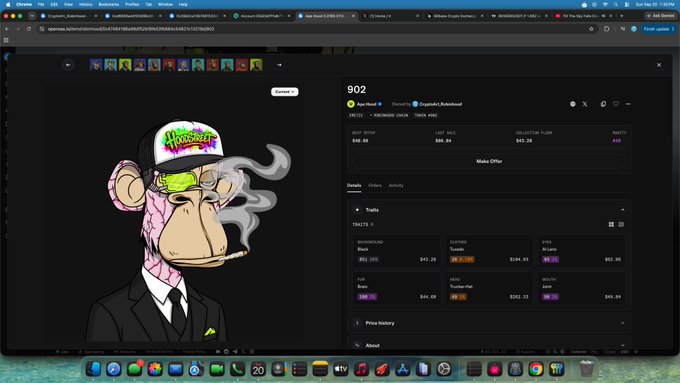The width and height of the screenshot is (680, 383).
Task: Copy the item link icon
Action: [603, 104]
